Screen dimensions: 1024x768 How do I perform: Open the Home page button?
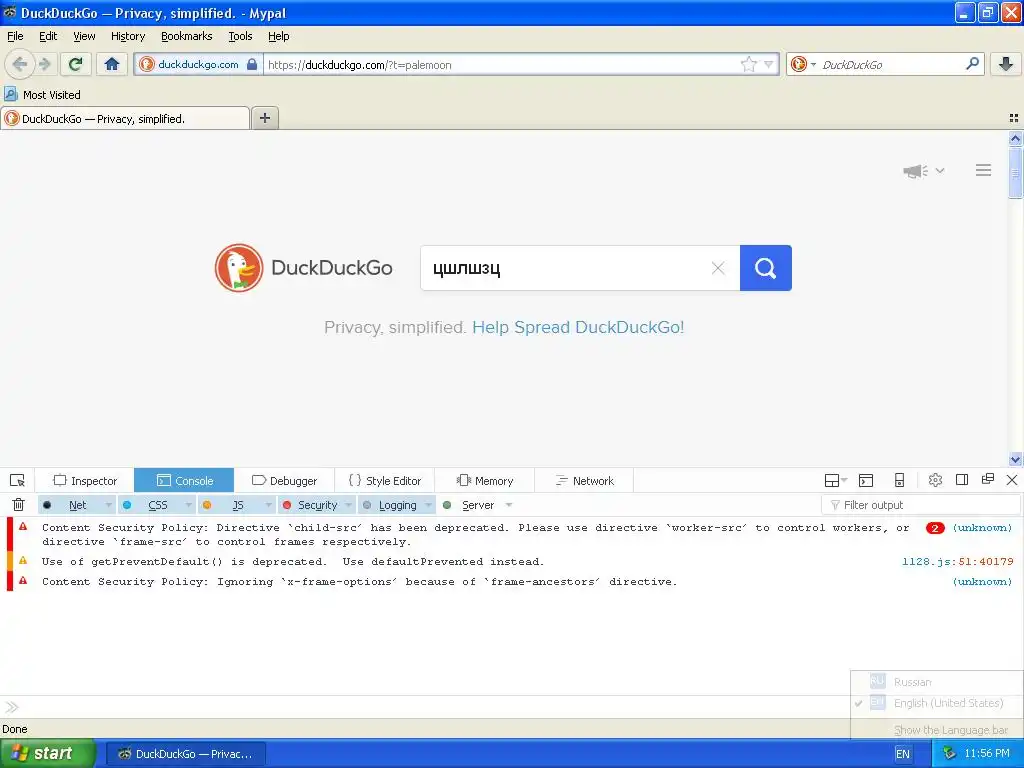[x=112, y=64]
